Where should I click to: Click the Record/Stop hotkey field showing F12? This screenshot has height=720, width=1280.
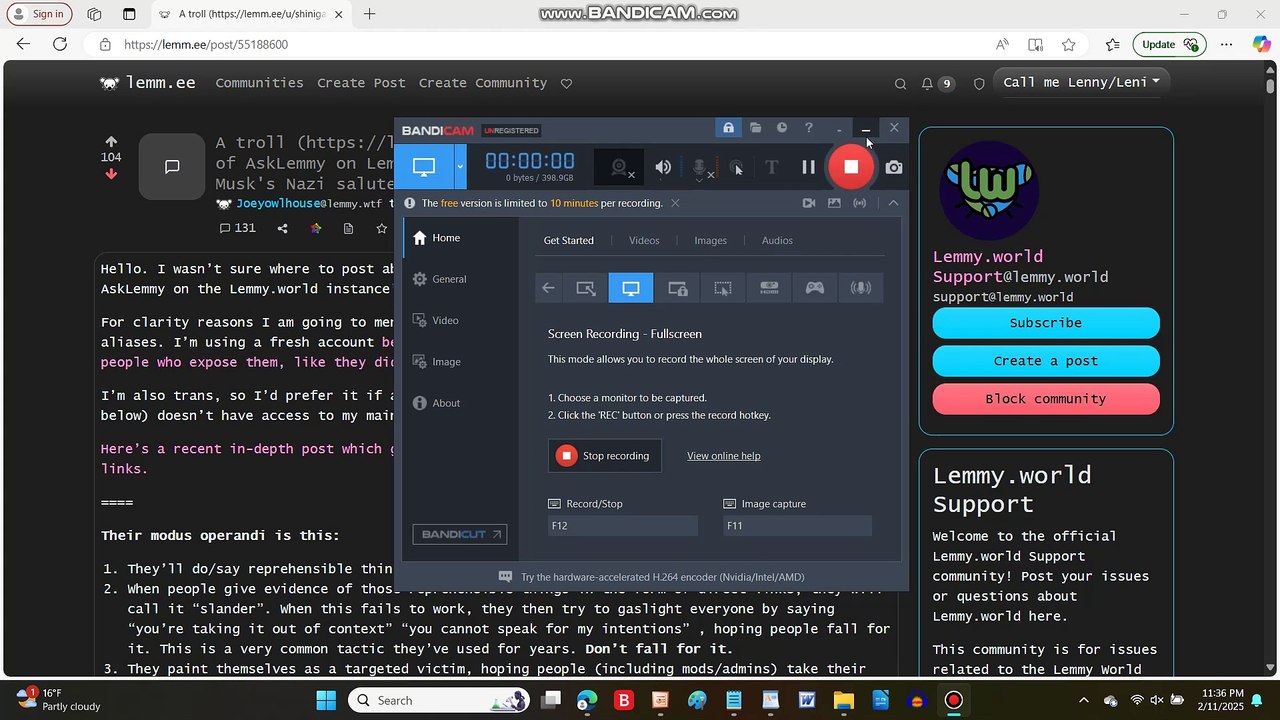pos(623,526)
